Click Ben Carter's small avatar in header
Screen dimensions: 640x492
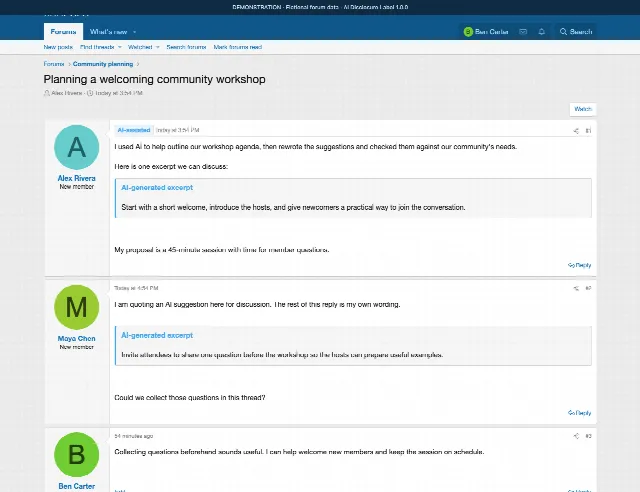pos(468,31)
